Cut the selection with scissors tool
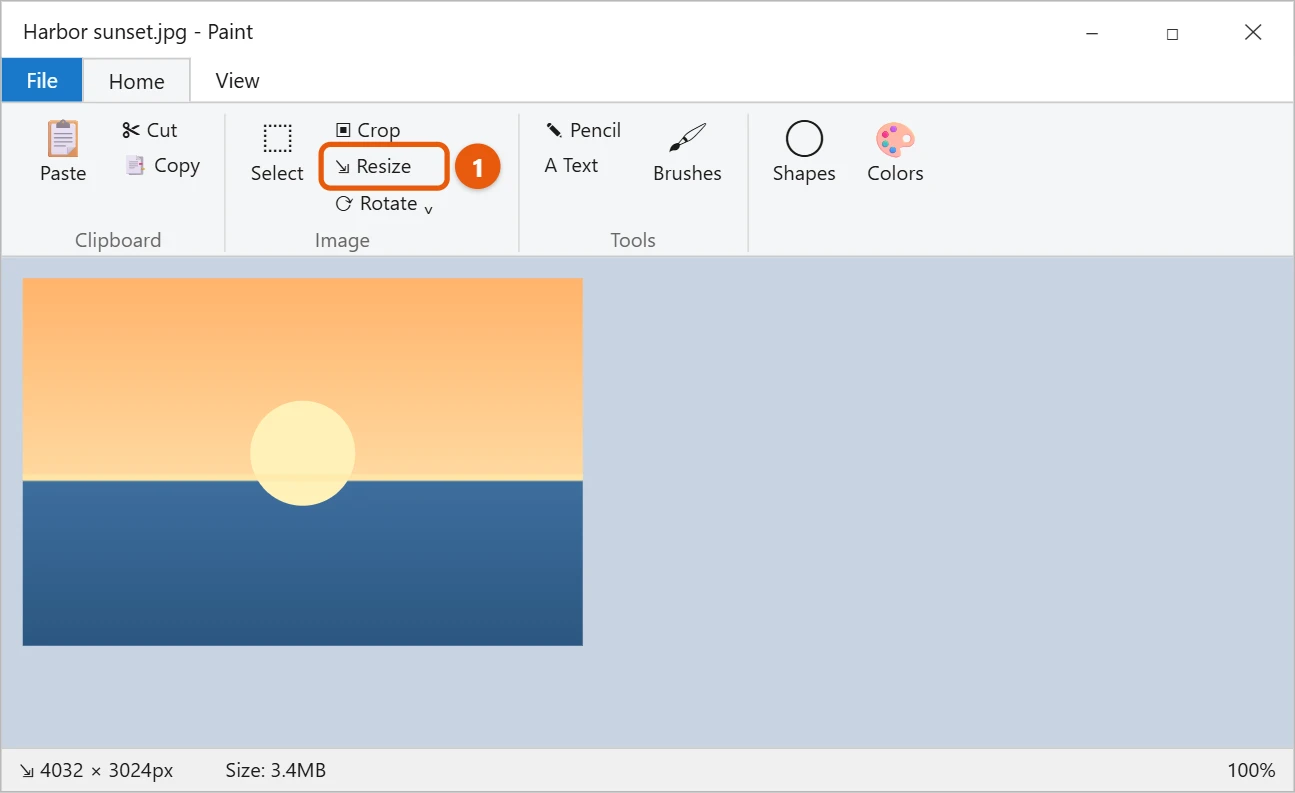This screenshot has height=793, width=1295. point(149,130)
